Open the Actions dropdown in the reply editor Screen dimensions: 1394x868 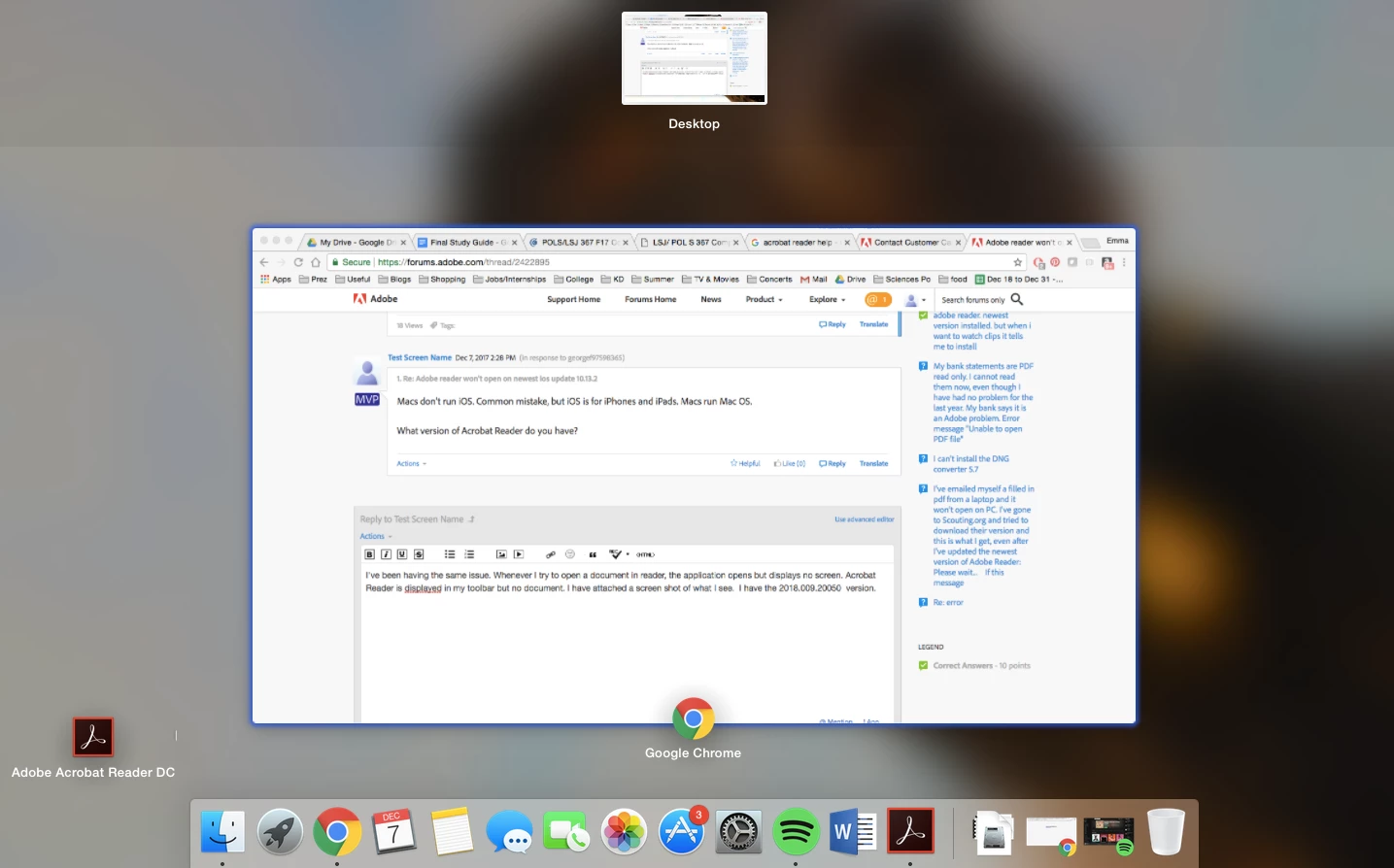[x=375, y=536]
